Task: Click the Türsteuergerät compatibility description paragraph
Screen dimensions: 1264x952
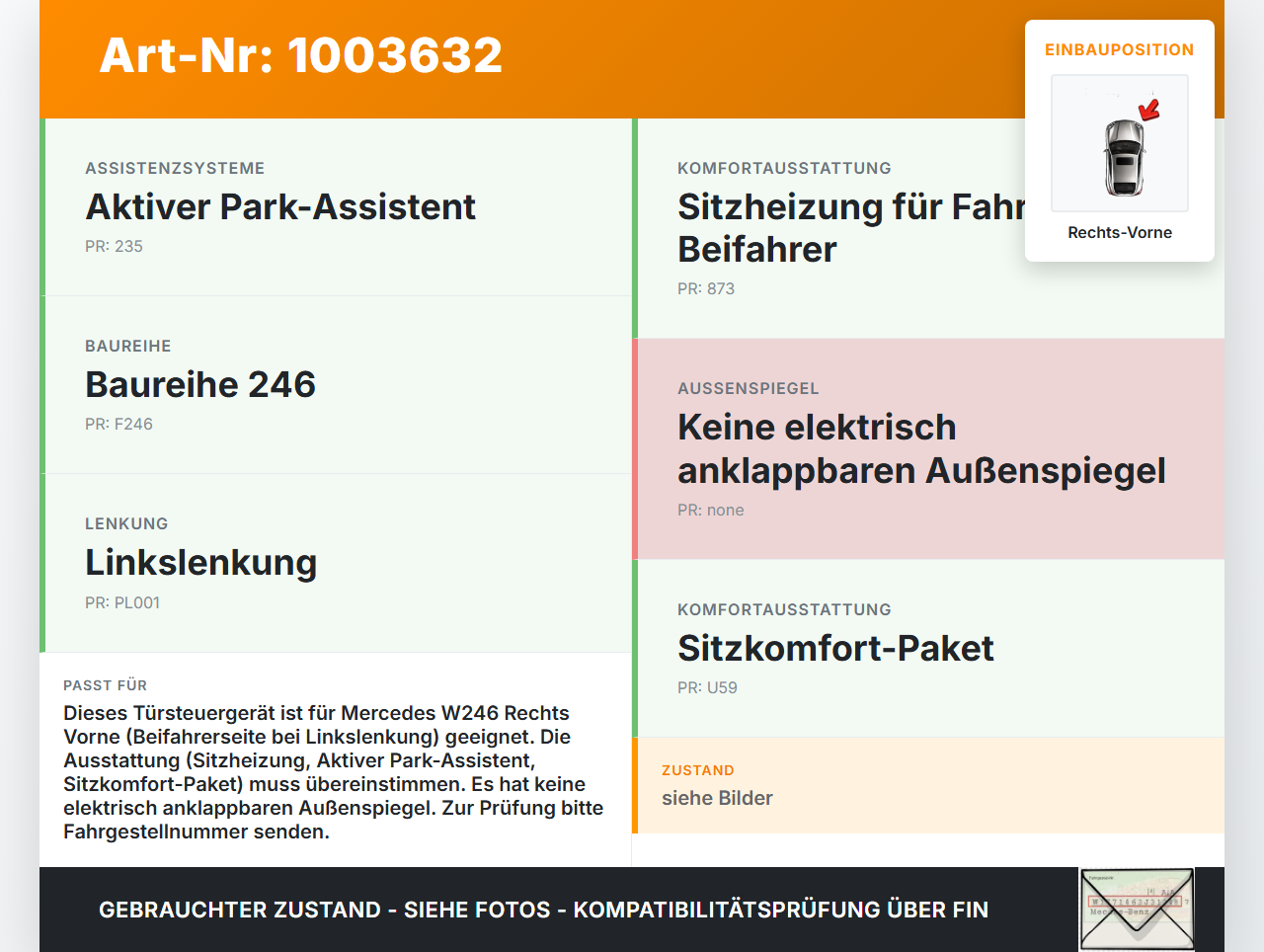Action: [x=334, y=772]
